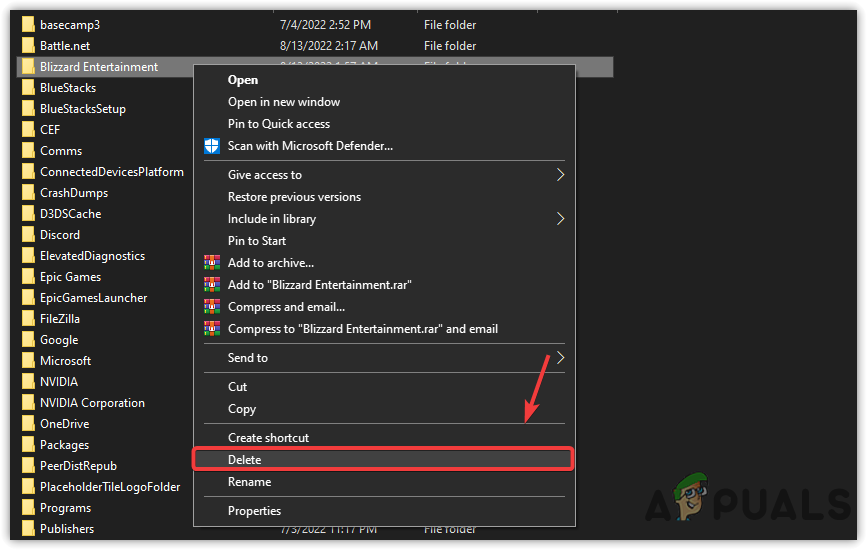Click the Battle.net folder icon
Viewport: 867px width, 550px height.
coord(28,46)
